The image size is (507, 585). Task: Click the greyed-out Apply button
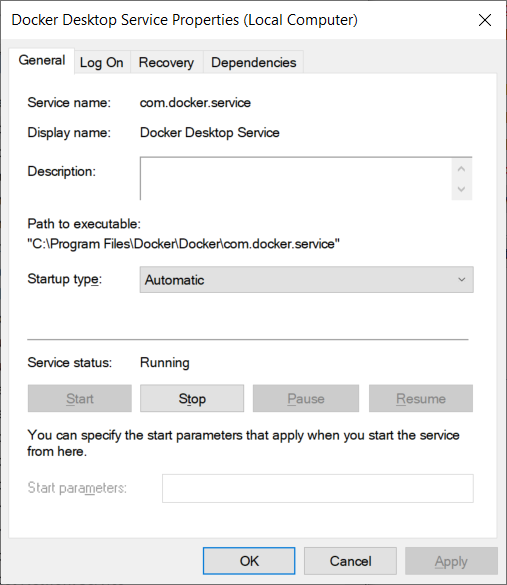[x=451, y=561]
